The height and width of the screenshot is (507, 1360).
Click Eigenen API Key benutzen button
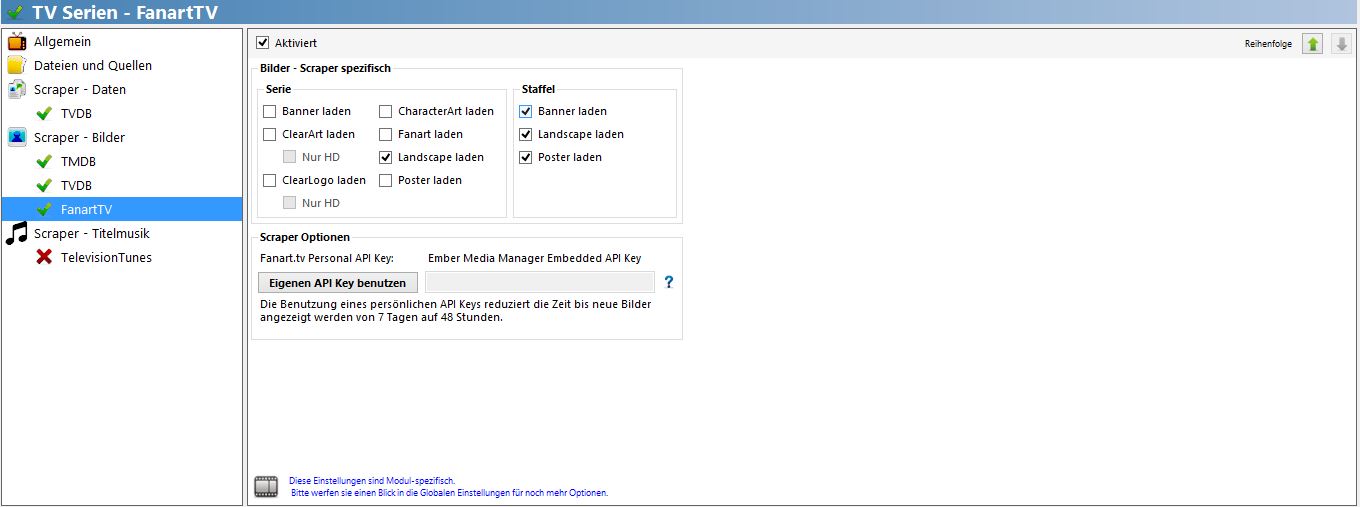point(337,283)
